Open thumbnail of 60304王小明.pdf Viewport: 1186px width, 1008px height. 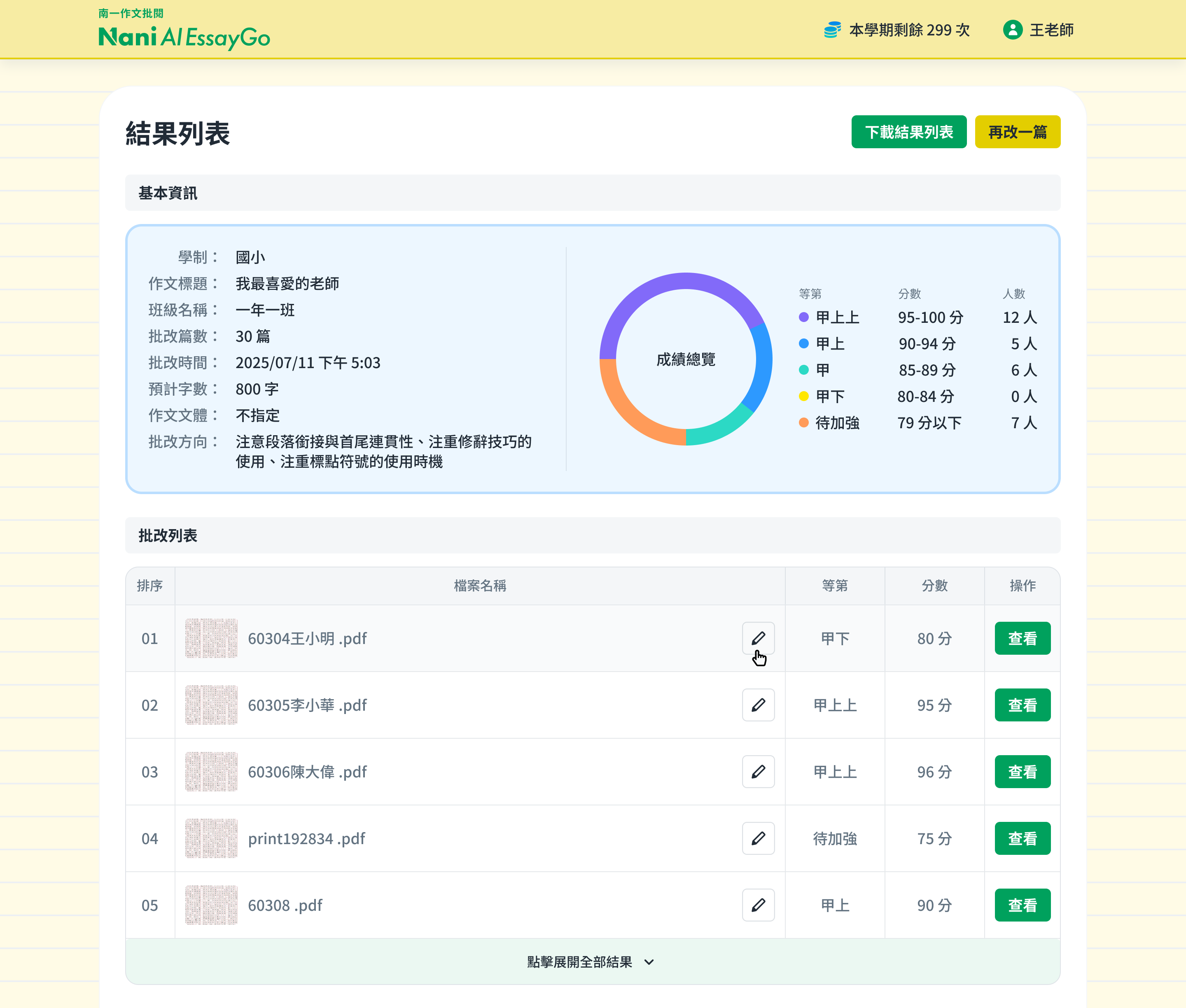[x=211, y=638]
